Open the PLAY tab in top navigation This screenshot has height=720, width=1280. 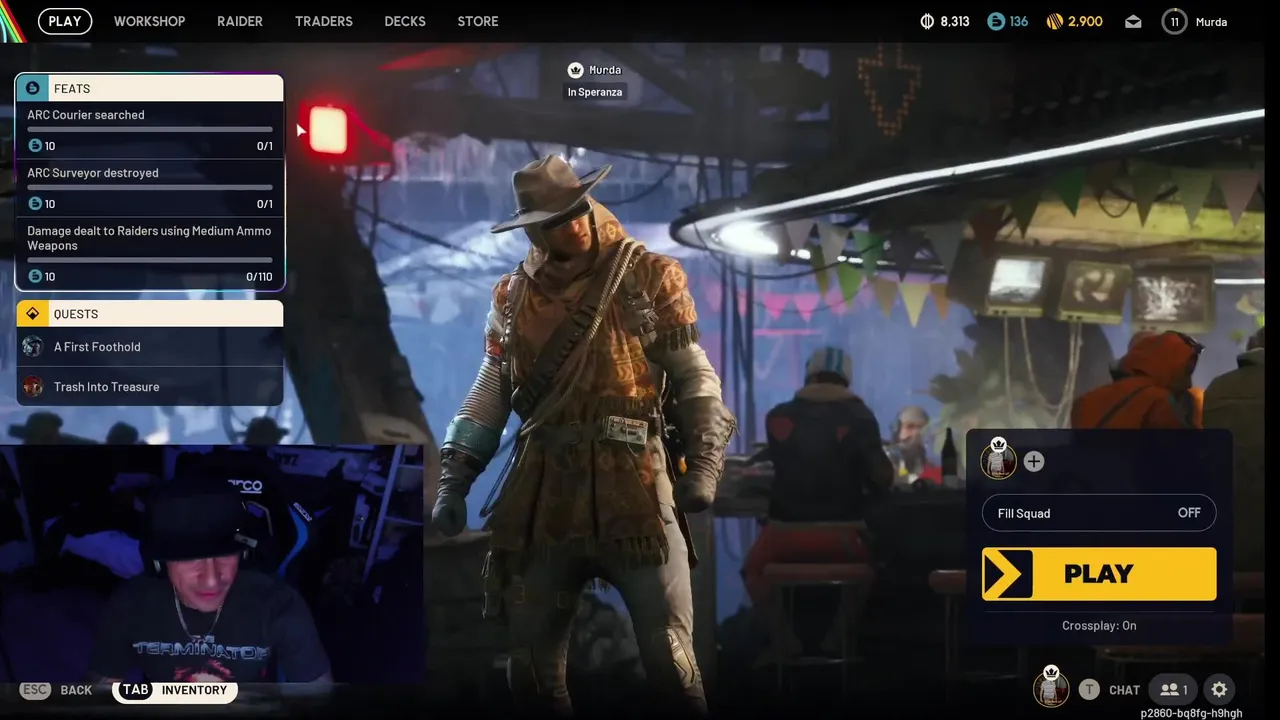65,21
